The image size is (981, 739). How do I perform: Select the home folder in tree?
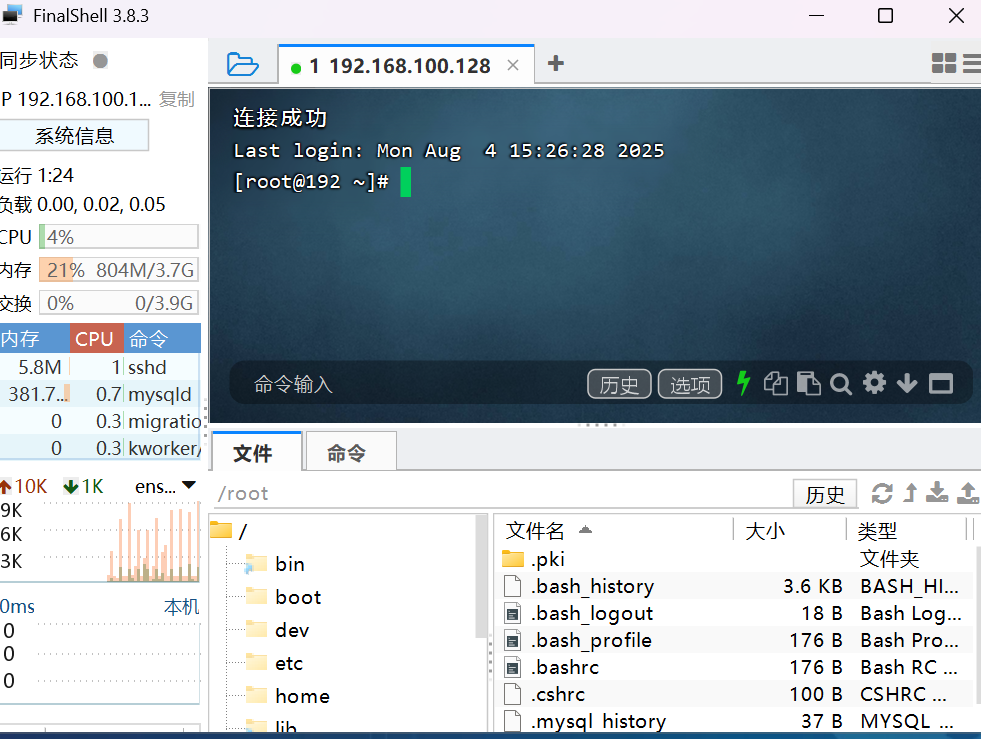point(288,696)
